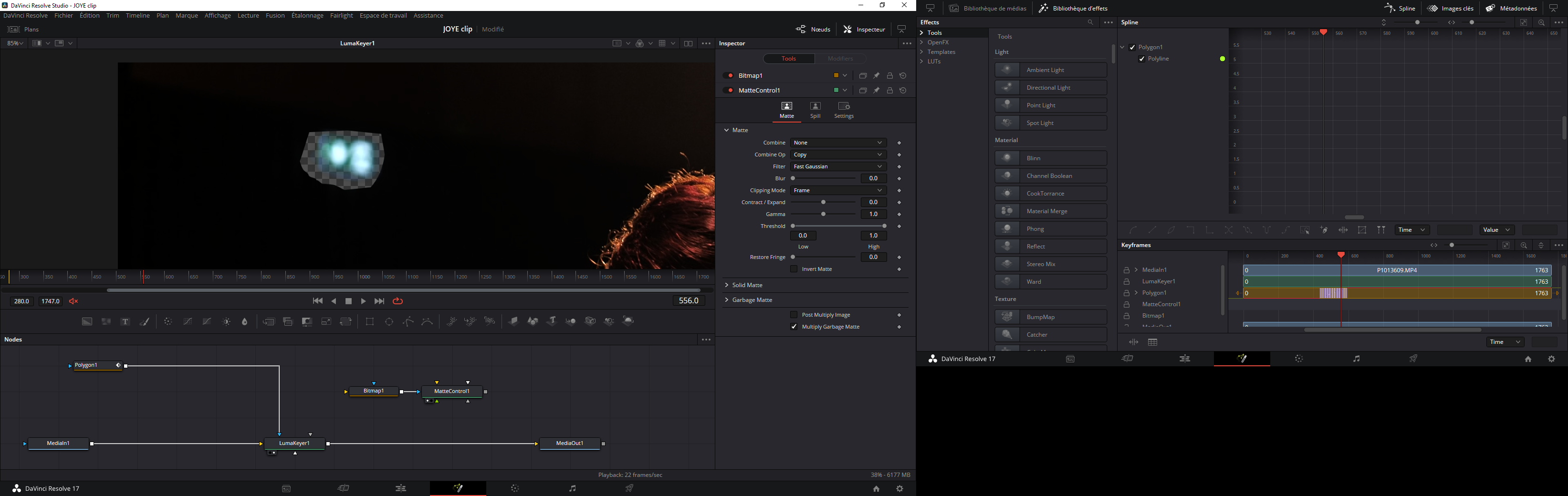Viewport: 1568px width, 496px height.
Task: Stop playback
Action: click(x=349, y=301)
